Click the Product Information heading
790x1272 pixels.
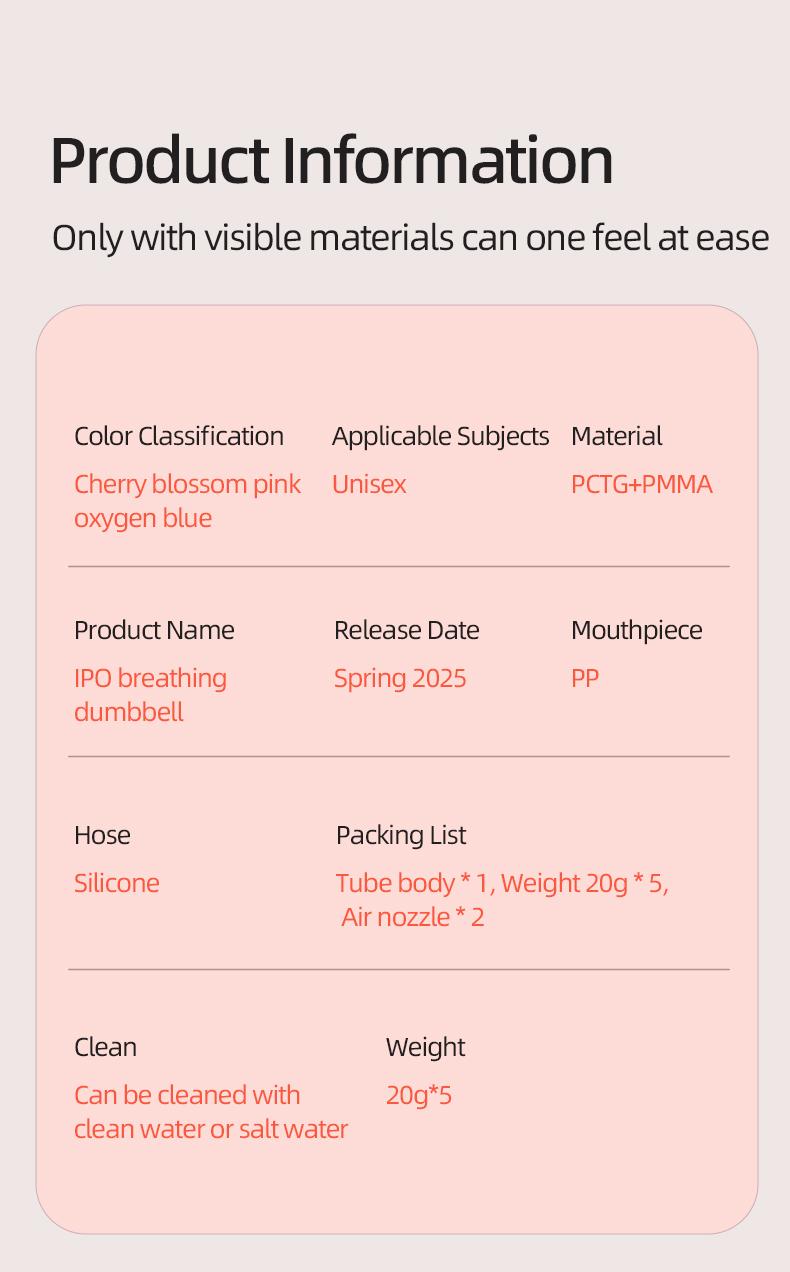click(x=331, y=160)
